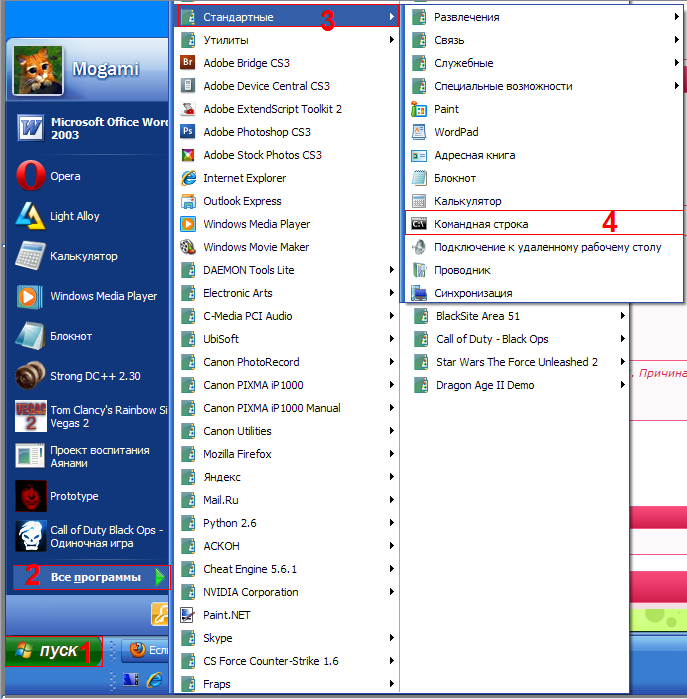Image resolution: width=687 pixels, height=699 pixels.
Task: Click Командная строка icon
Action: pos(419,224)
